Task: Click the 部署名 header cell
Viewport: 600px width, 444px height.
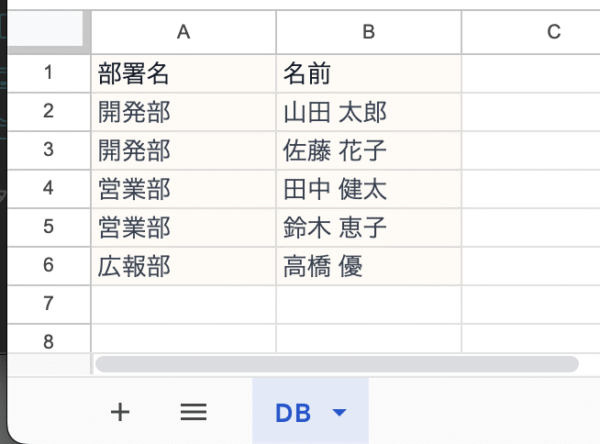Action: pyautogui.click(x=183, y=73)
